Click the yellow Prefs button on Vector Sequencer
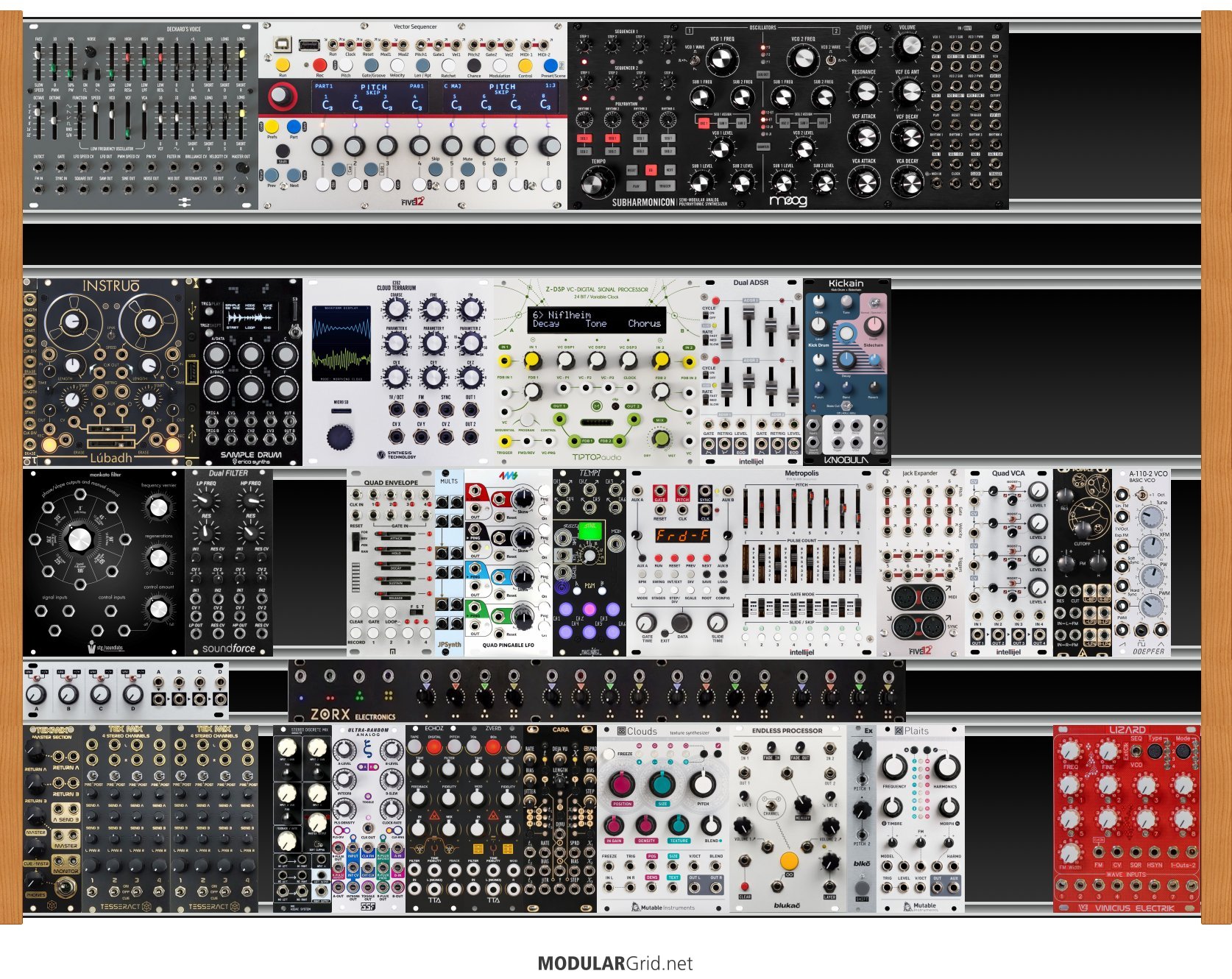 click(x=272, y=127)
